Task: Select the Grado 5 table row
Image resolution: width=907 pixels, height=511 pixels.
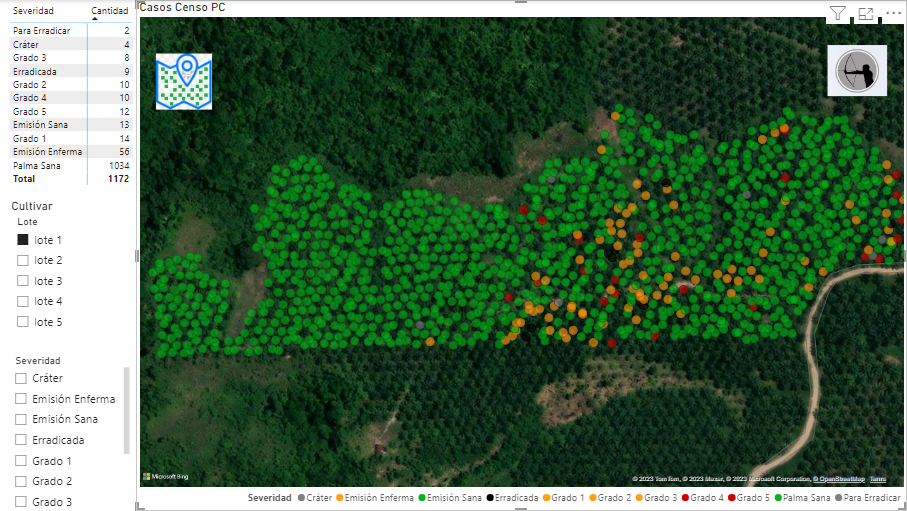Action: point(71,111)
